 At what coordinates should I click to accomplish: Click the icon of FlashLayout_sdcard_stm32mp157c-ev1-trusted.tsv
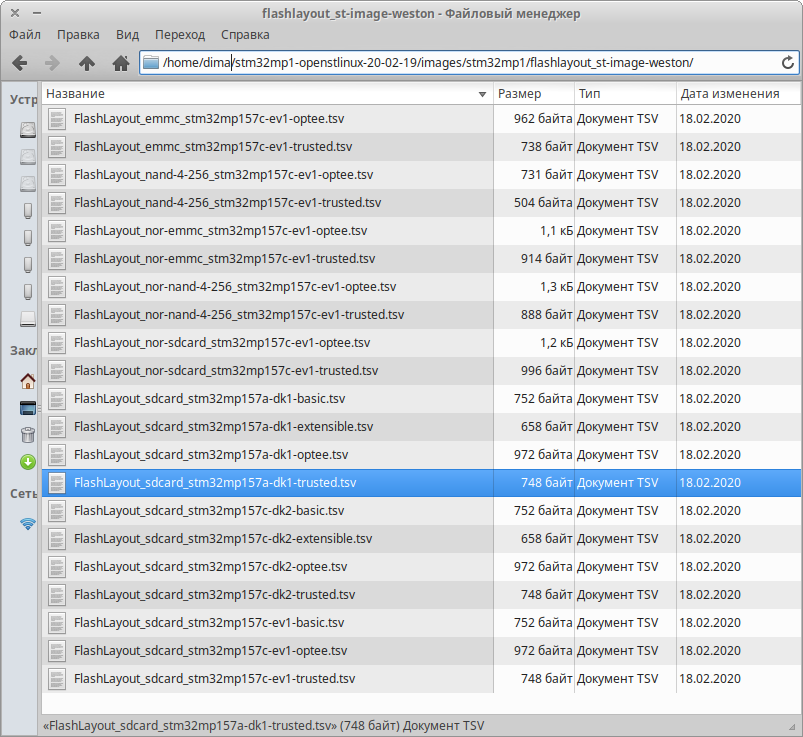coord(57,679)
